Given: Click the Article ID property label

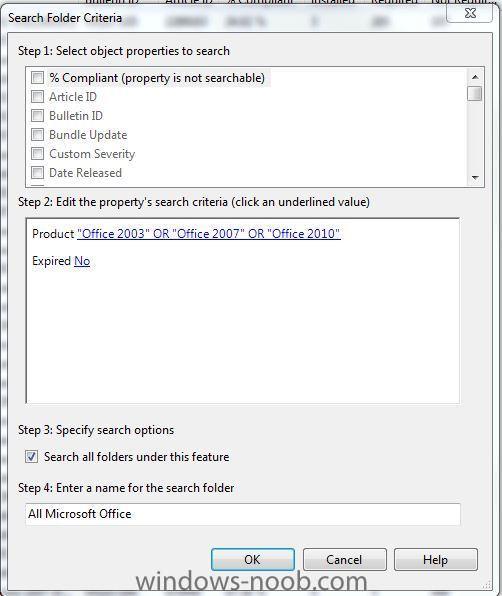Looking at the screenshot, I should tap(73, 97).
